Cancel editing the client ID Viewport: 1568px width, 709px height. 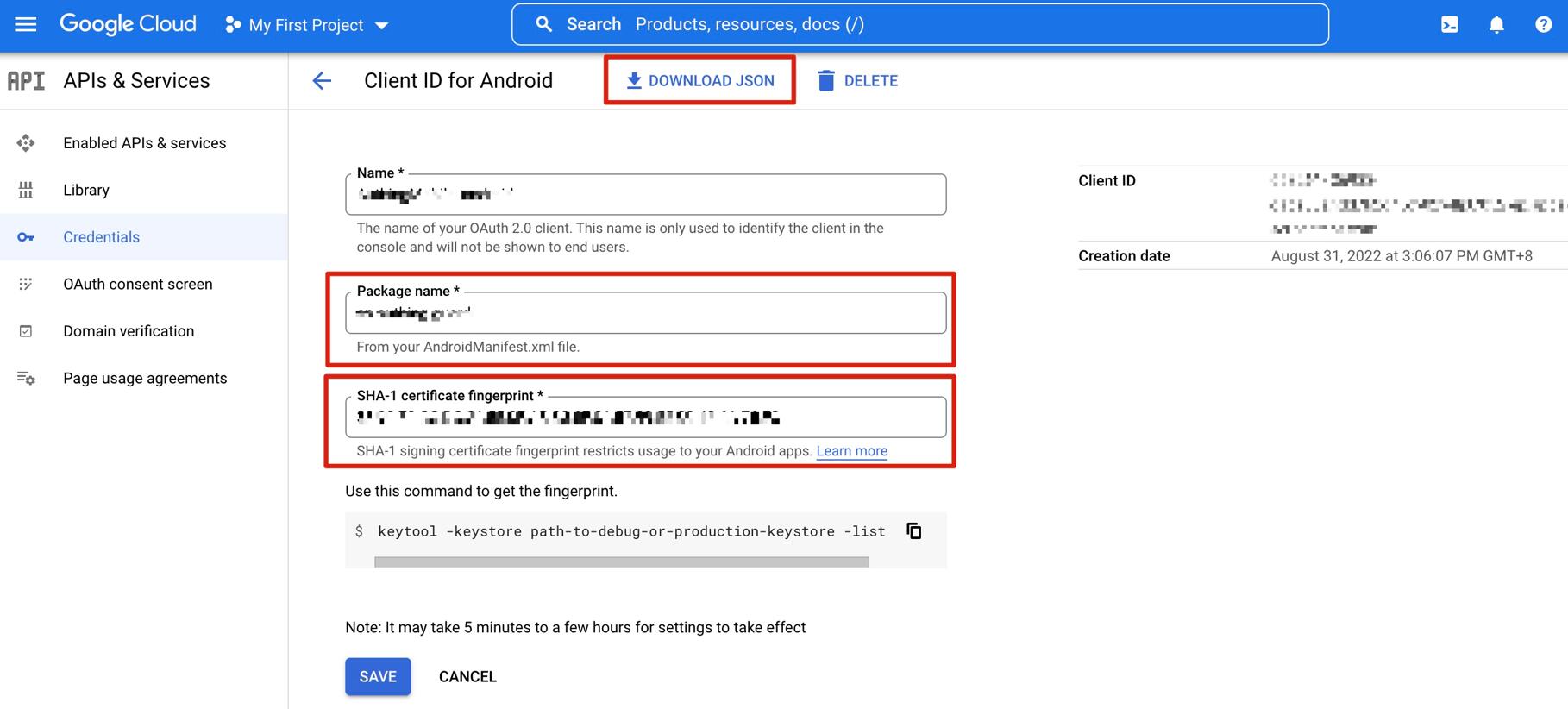467,677
